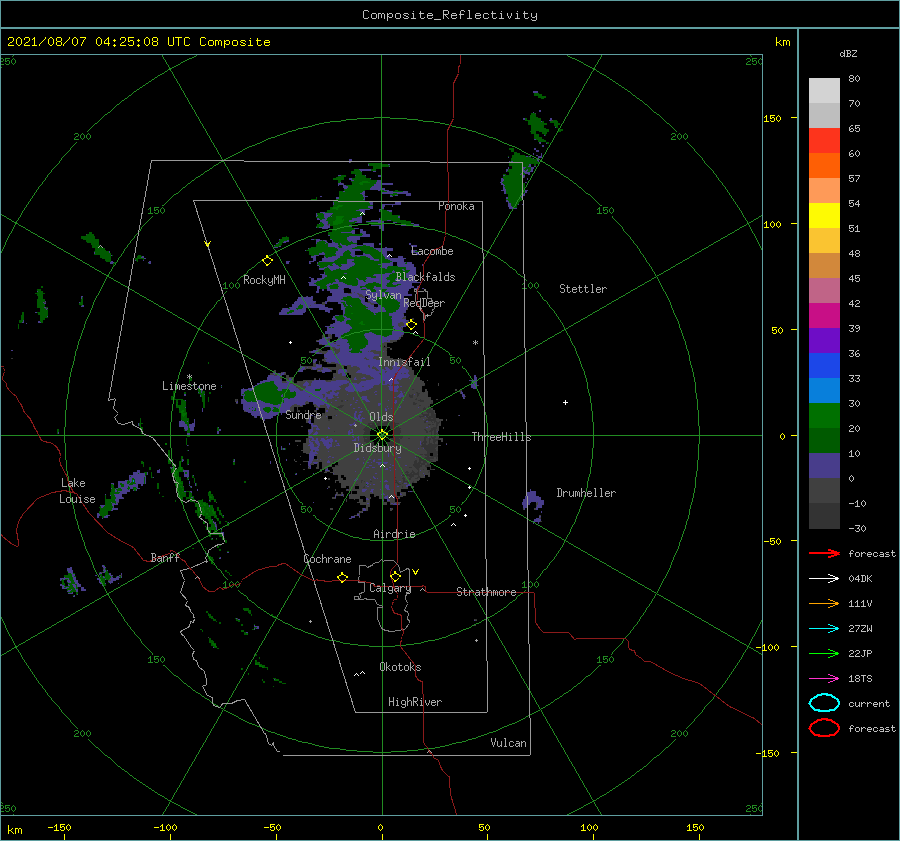Click the cyan 27ZW arrow icon

[824, 629]
